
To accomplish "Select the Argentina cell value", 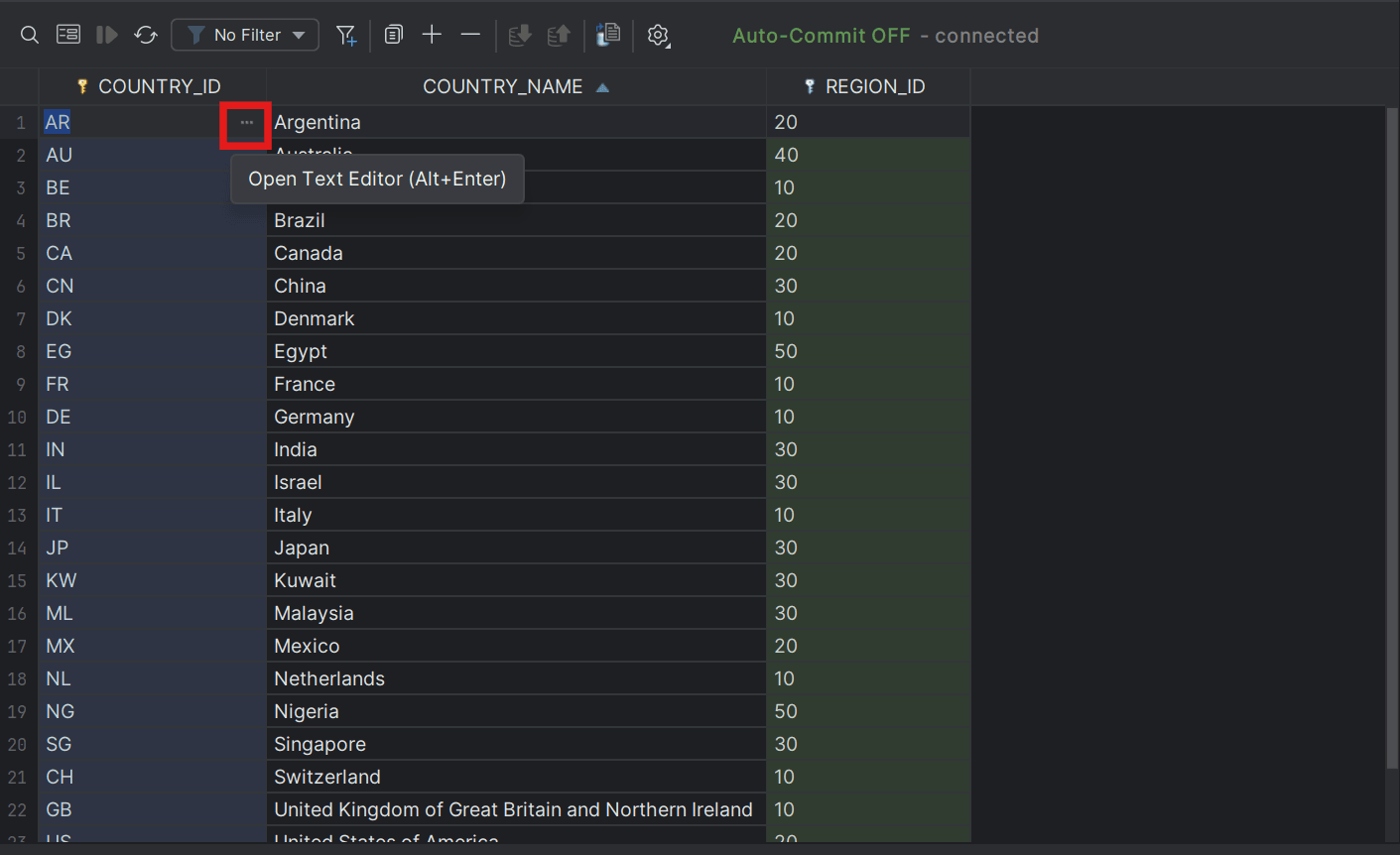I will coord(318,122).
